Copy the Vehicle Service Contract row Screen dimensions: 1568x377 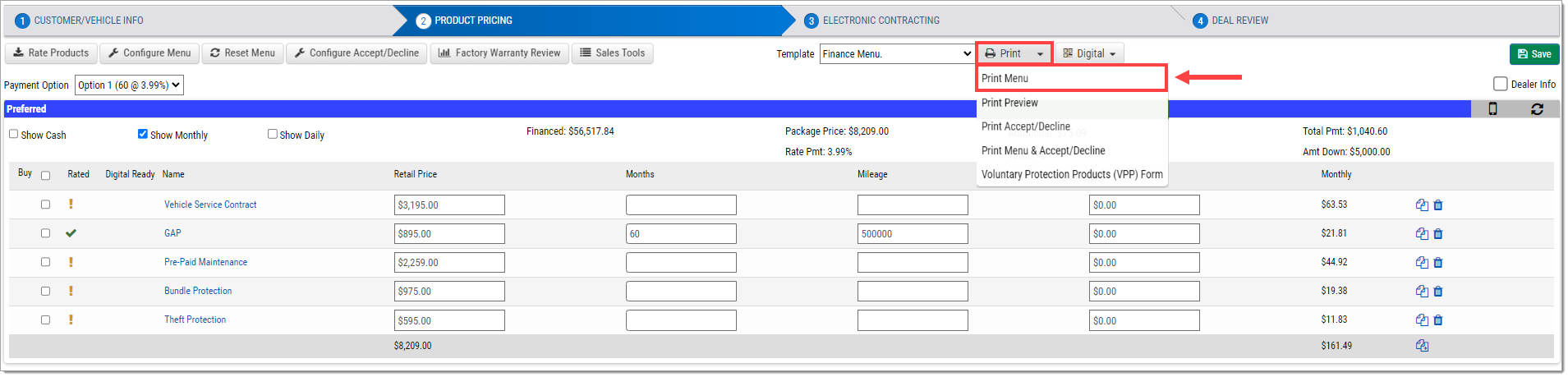click(x=1422, y=205)
